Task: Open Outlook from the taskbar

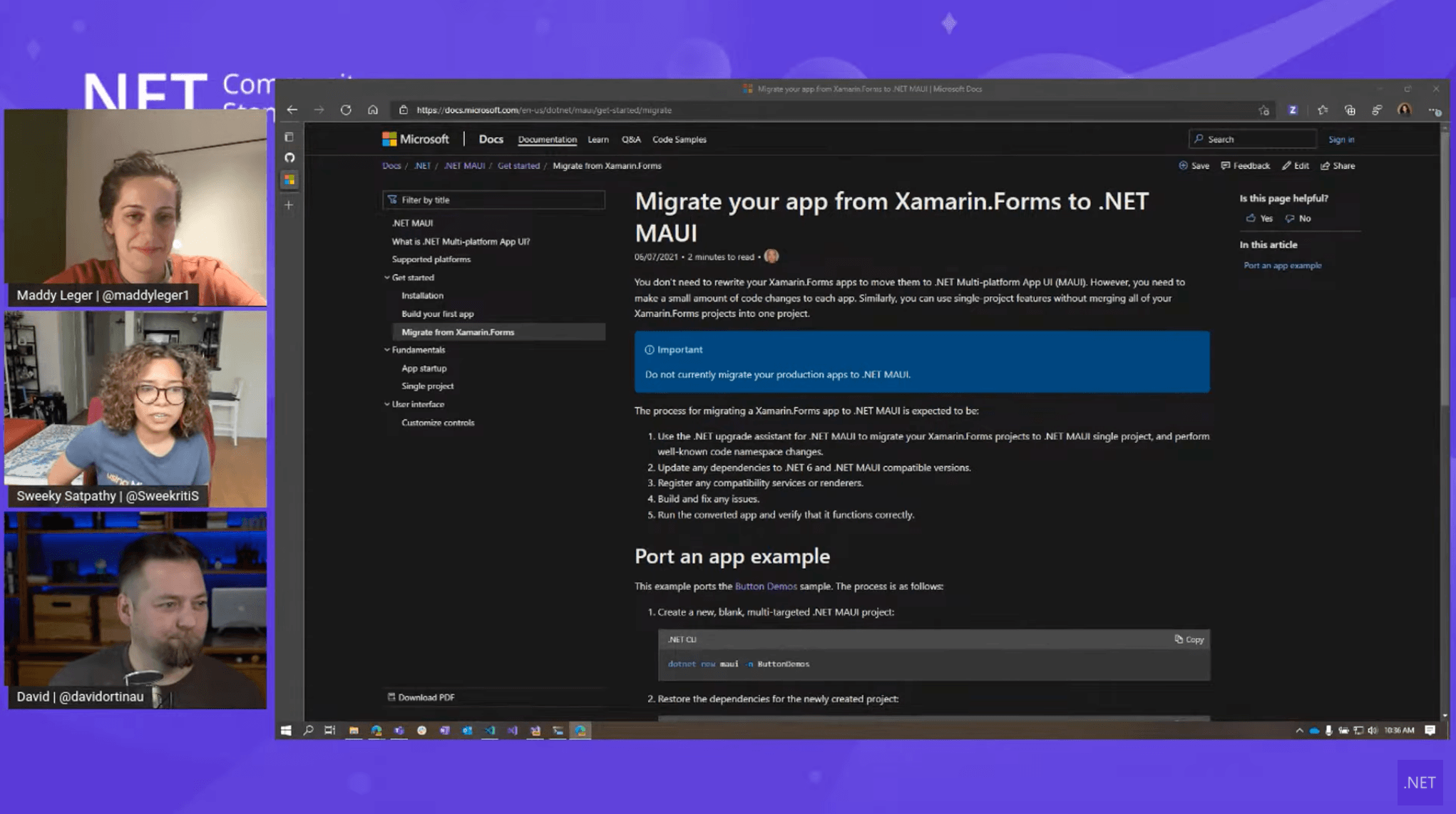Action: click(467, 731)
